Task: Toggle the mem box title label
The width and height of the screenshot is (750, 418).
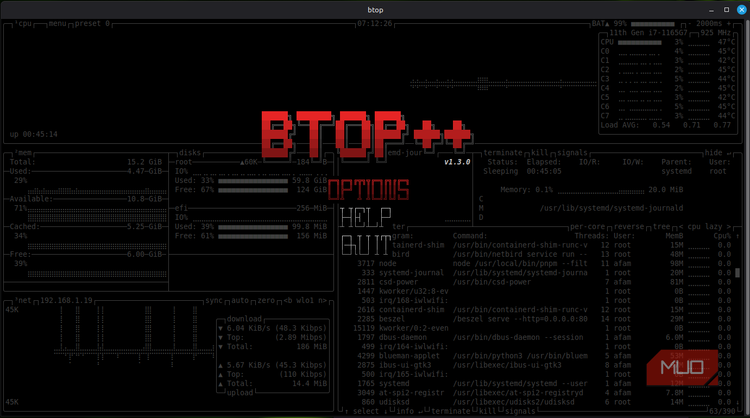Action: 24,153
